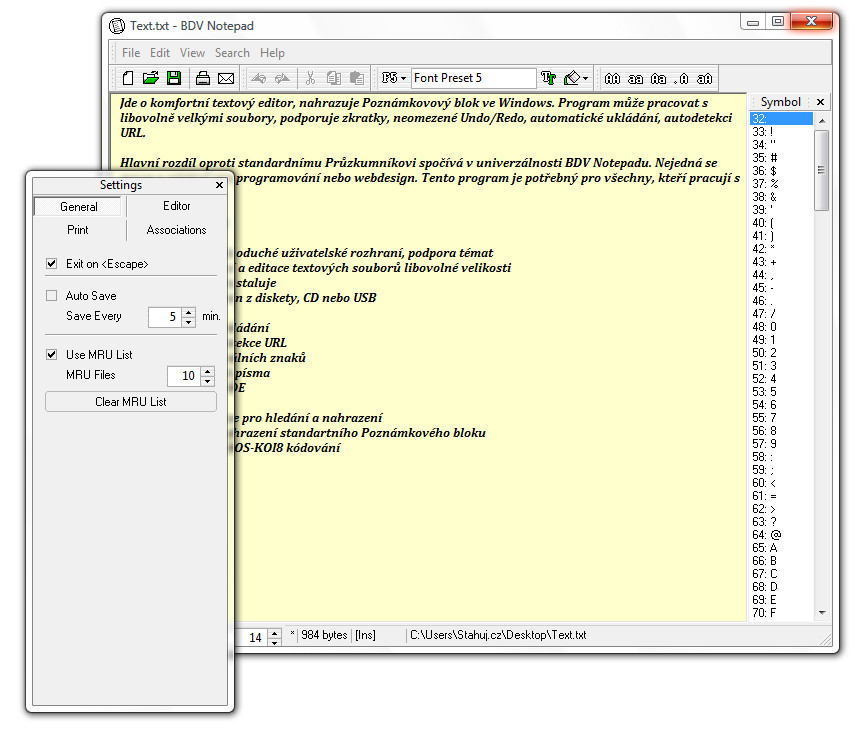This screenshot has width=865, height=731.
Task: Select symbol 64: @ in list
Action: click(x=781, y=535)
